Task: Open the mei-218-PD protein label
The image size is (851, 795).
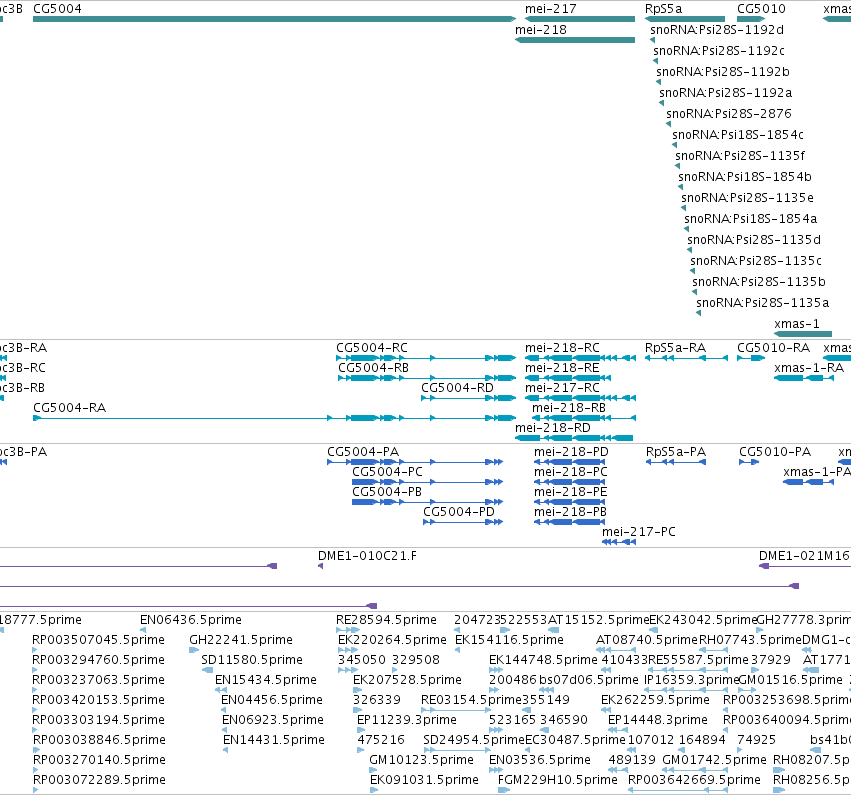Action: point(571,452)
